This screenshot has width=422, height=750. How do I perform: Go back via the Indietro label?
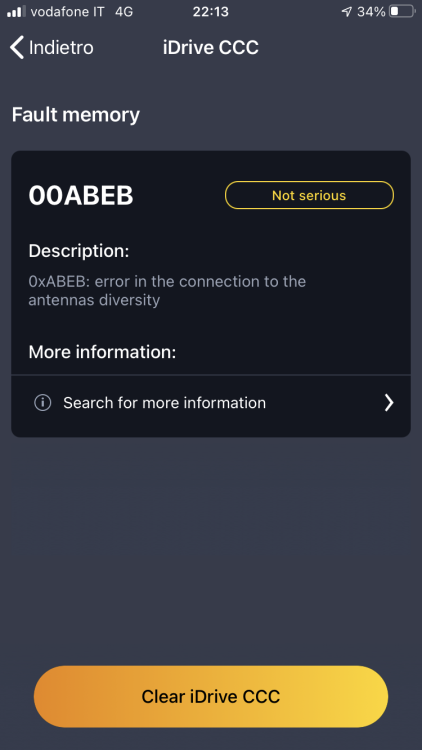(61, 47)
